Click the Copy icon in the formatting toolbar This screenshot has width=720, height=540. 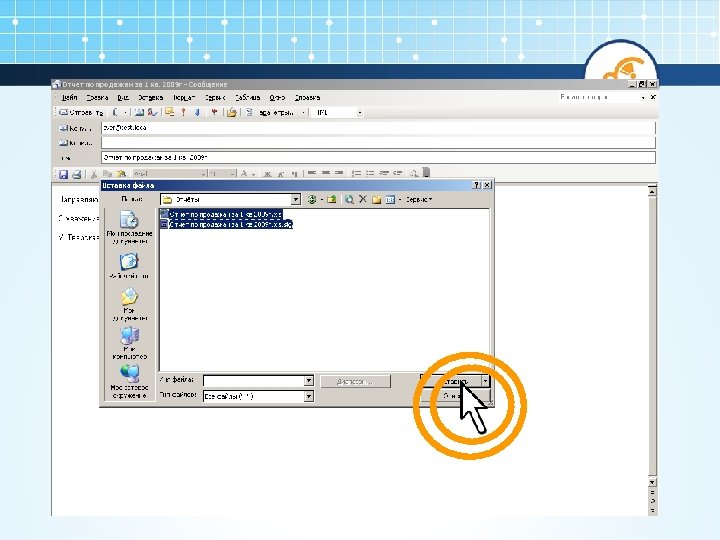tap(107, 174)
